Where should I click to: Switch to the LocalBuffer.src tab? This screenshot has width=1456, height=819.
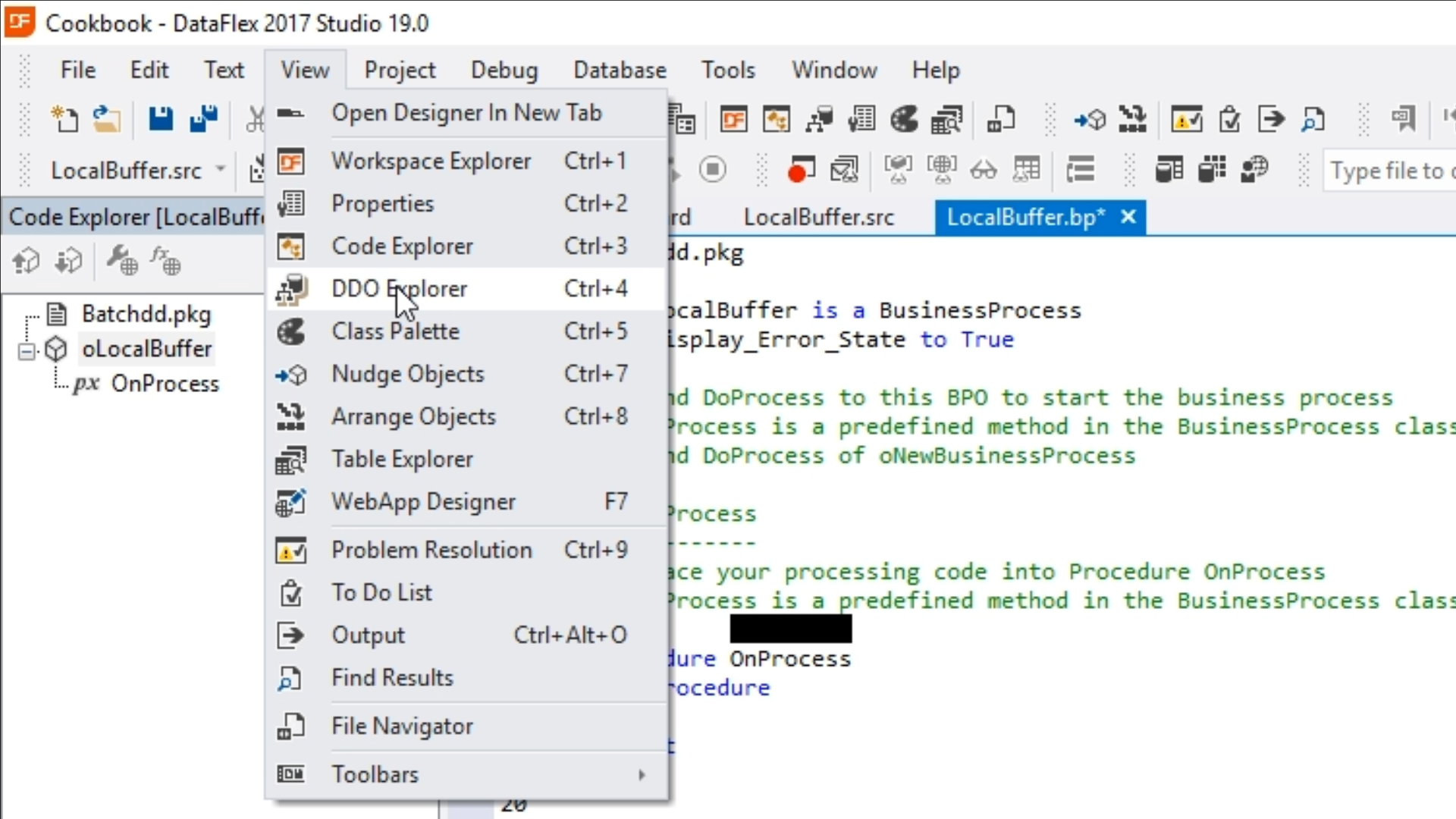click(818, 218)
